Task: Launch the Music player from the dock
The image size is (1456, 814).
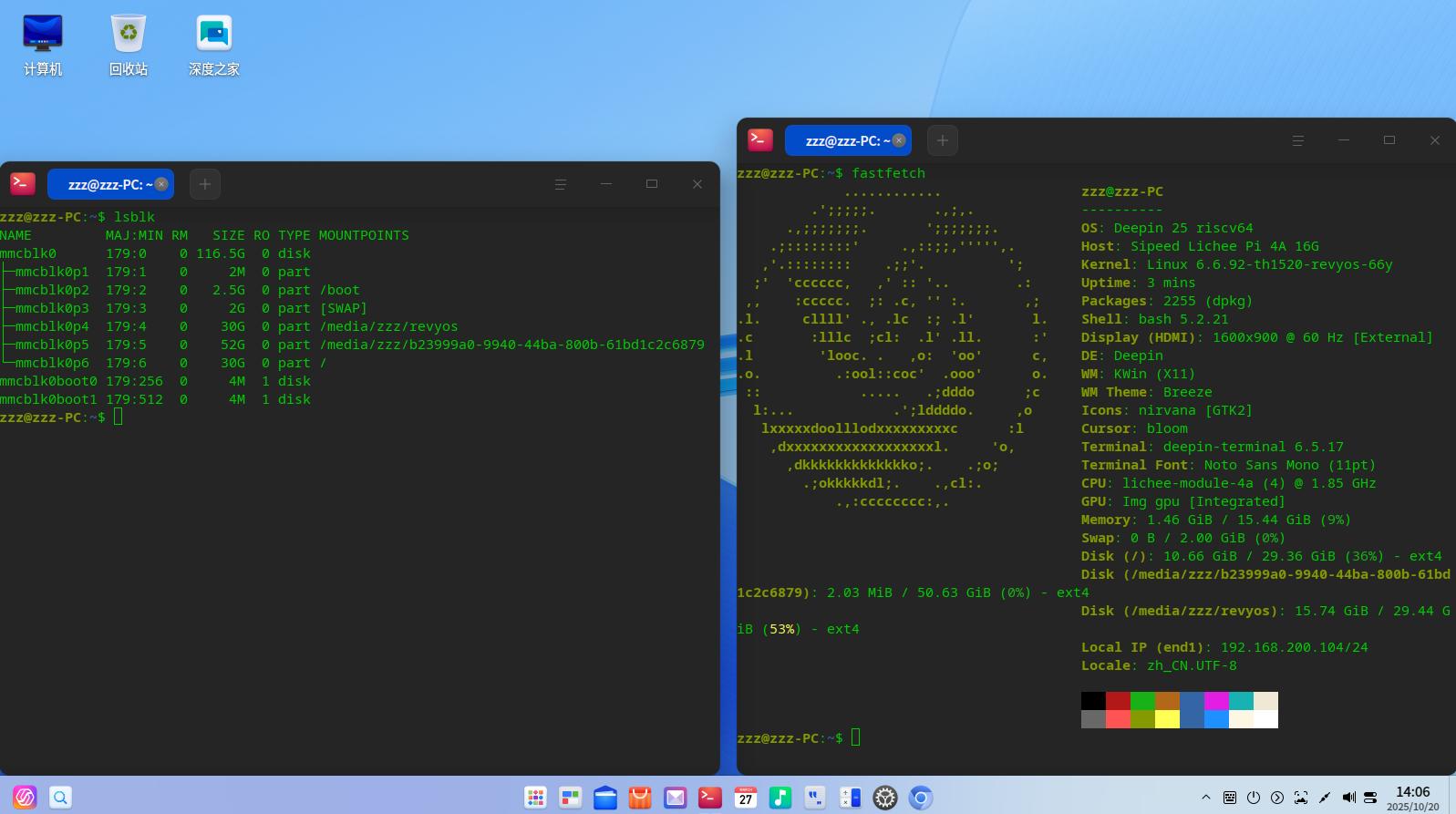Action: click(780, 798)
